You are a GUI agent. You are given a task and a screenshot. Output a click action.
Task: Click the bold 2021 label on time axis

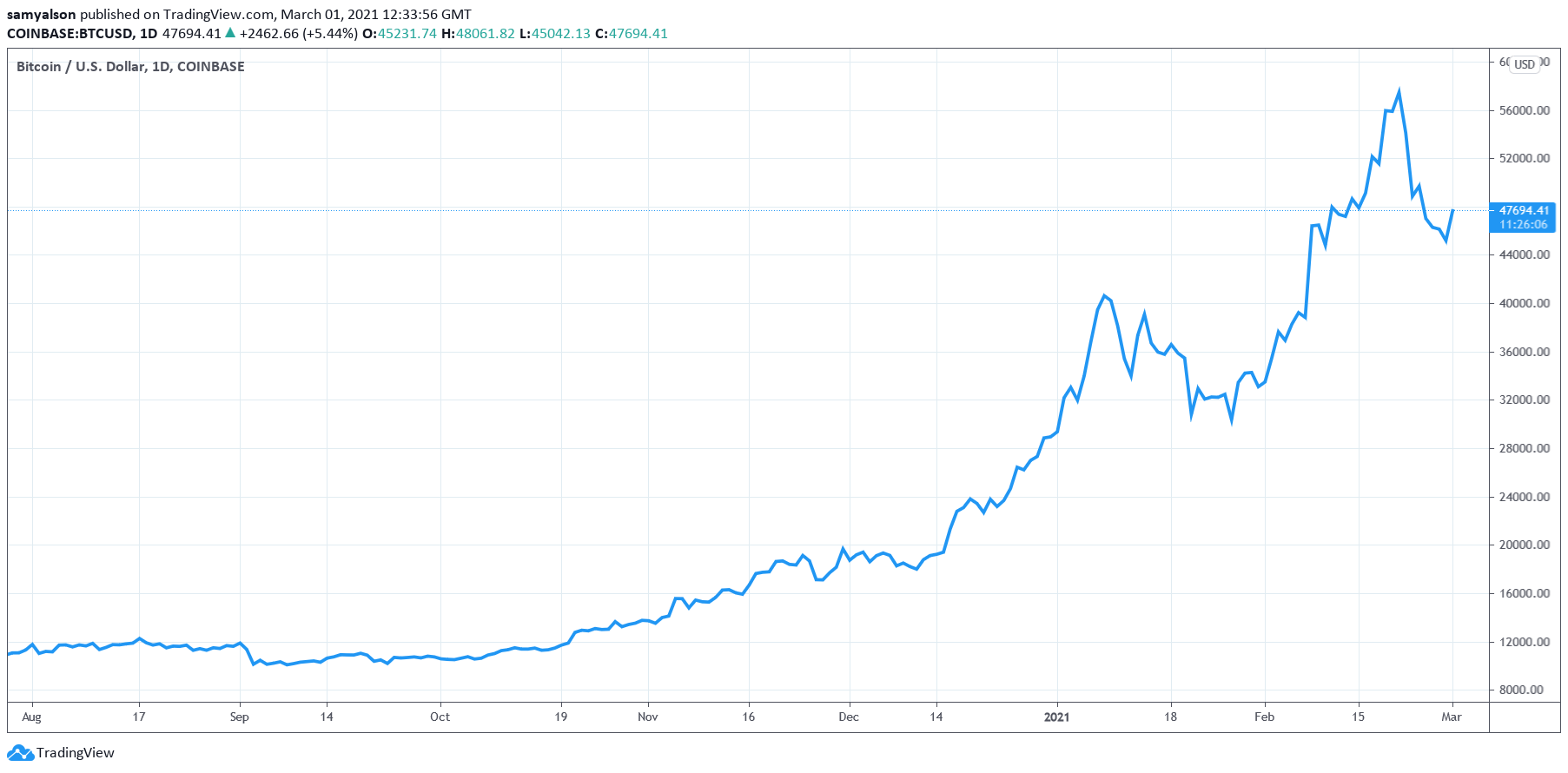click(x=1056, y=717)
